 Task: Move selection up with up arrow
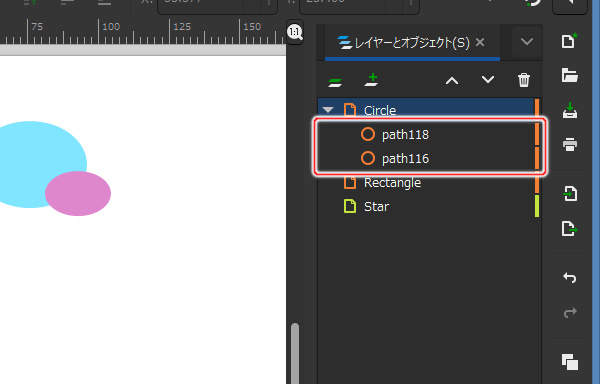[452, 81]
